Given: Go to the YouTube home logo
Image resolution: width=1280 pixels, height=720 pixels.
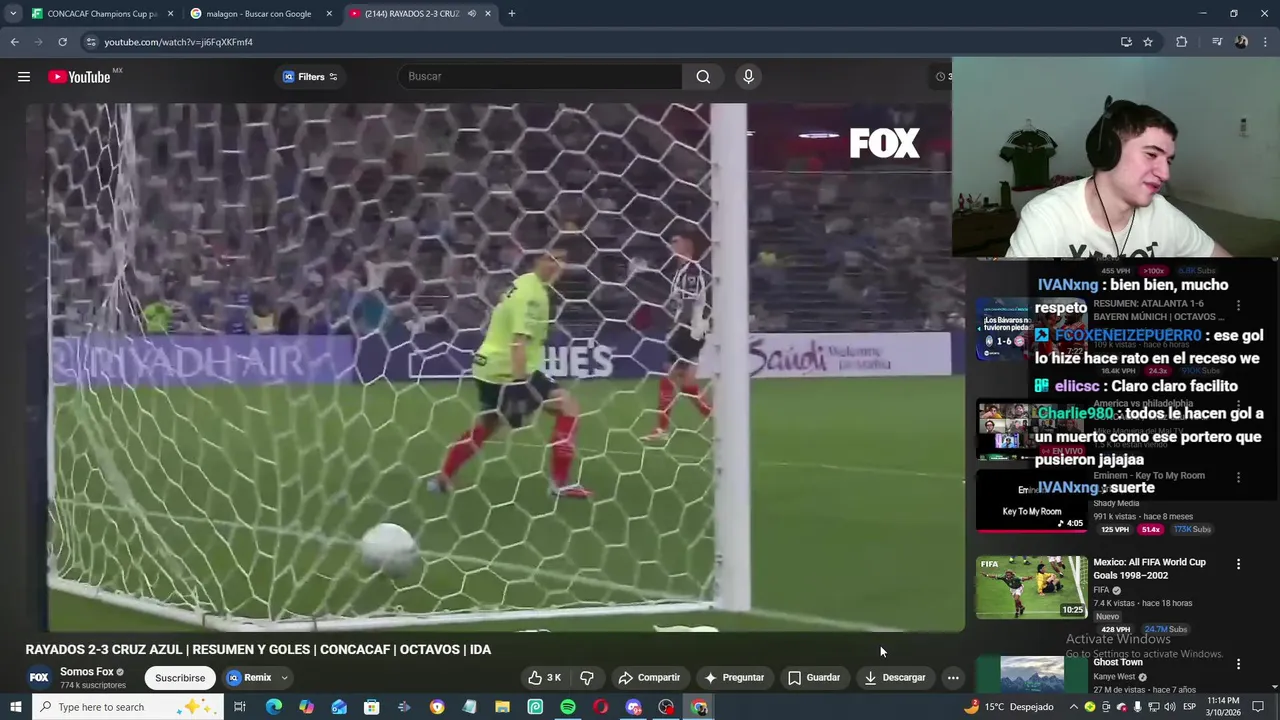Looking at the screenshot, I should tap(79, 77).
